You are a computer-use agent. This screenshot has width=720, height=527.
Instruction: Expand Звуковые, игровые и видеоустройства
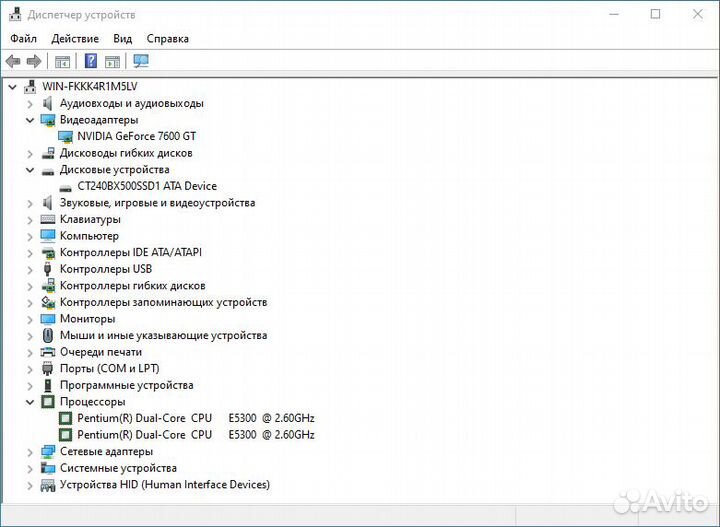click(30, 203)
